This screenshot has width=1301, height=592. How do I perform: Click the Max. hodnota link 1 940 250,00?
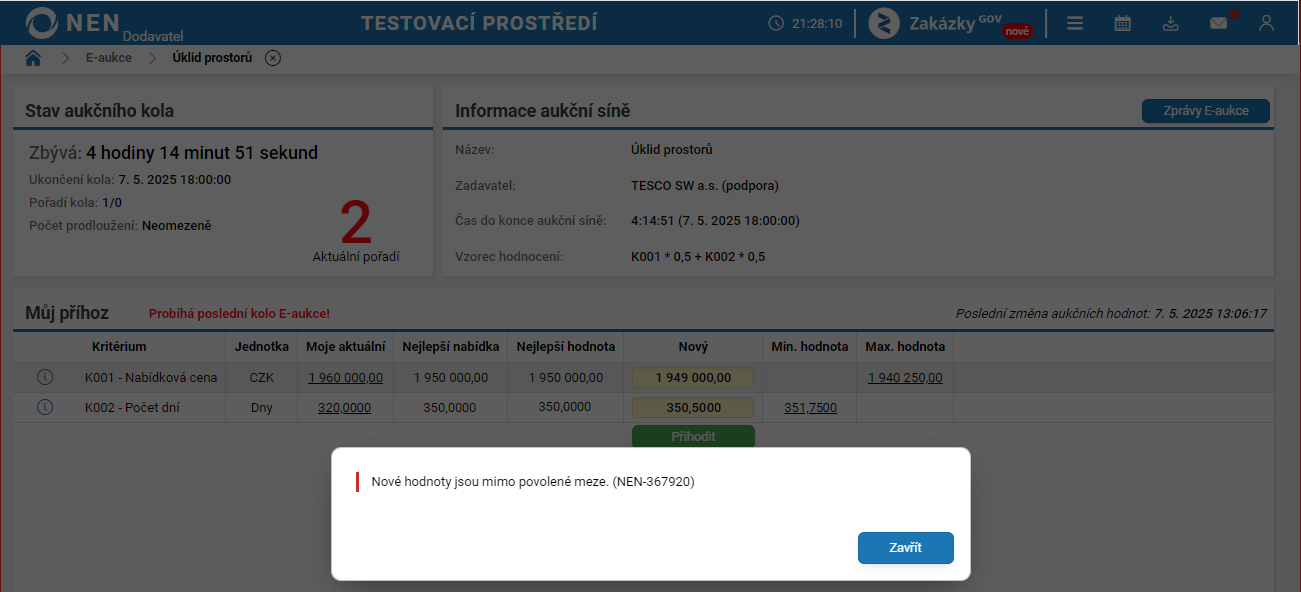(x=905, y=378)
